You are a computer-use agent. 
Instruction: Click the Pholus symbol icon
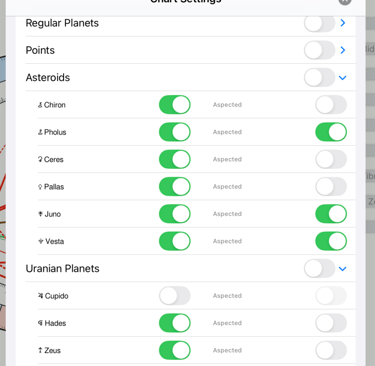[x=40, y=132]
